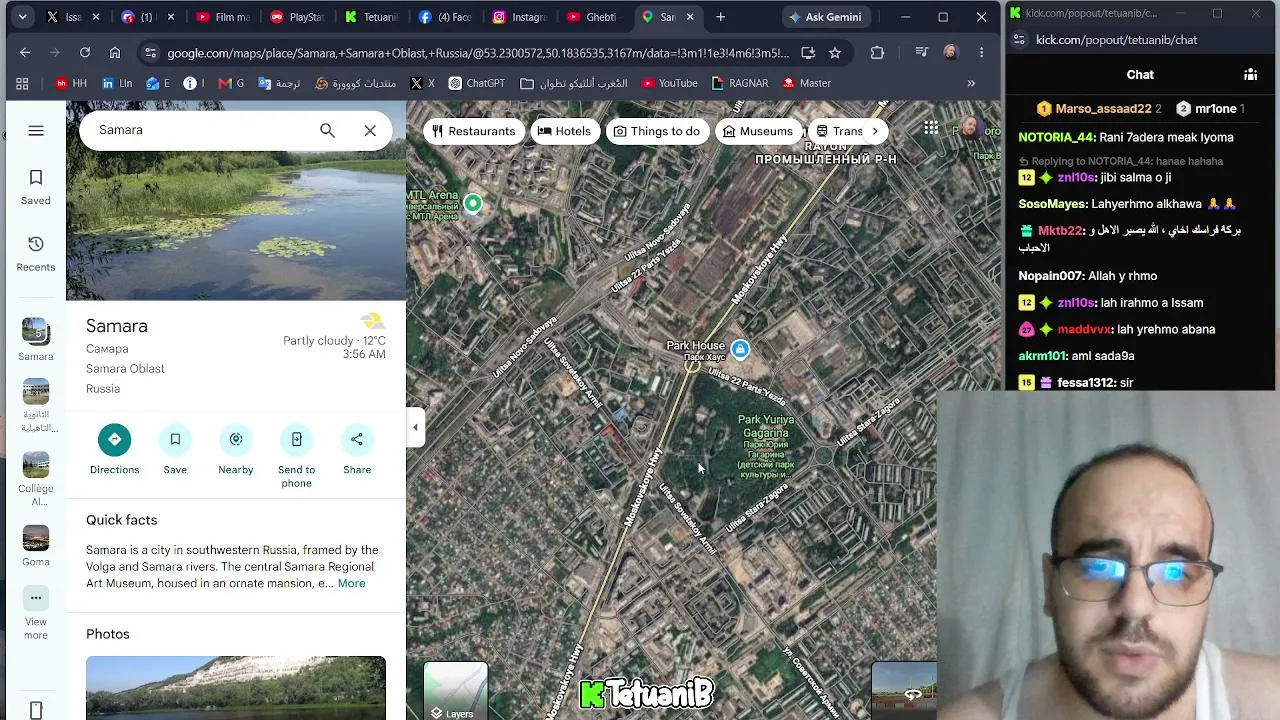Click the search magnifier icon in Maps
This screenshot has height=720, width=1280.
tap(327, 130)
